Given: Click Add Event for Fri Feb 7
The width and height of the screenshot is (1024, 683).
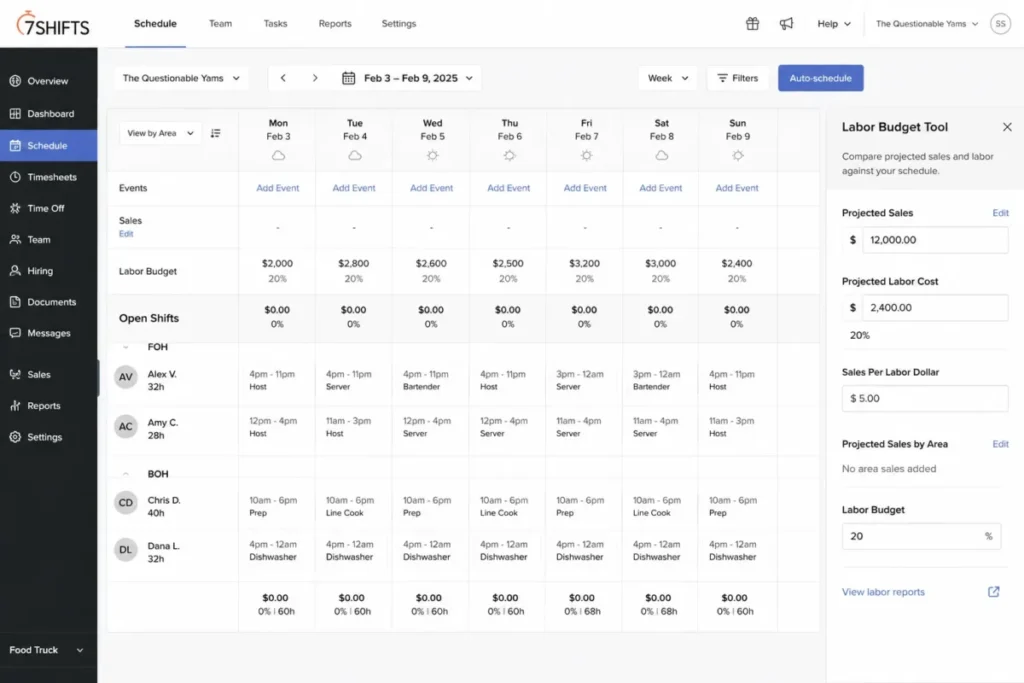Looking at the screenshot, I should (585, 188).
